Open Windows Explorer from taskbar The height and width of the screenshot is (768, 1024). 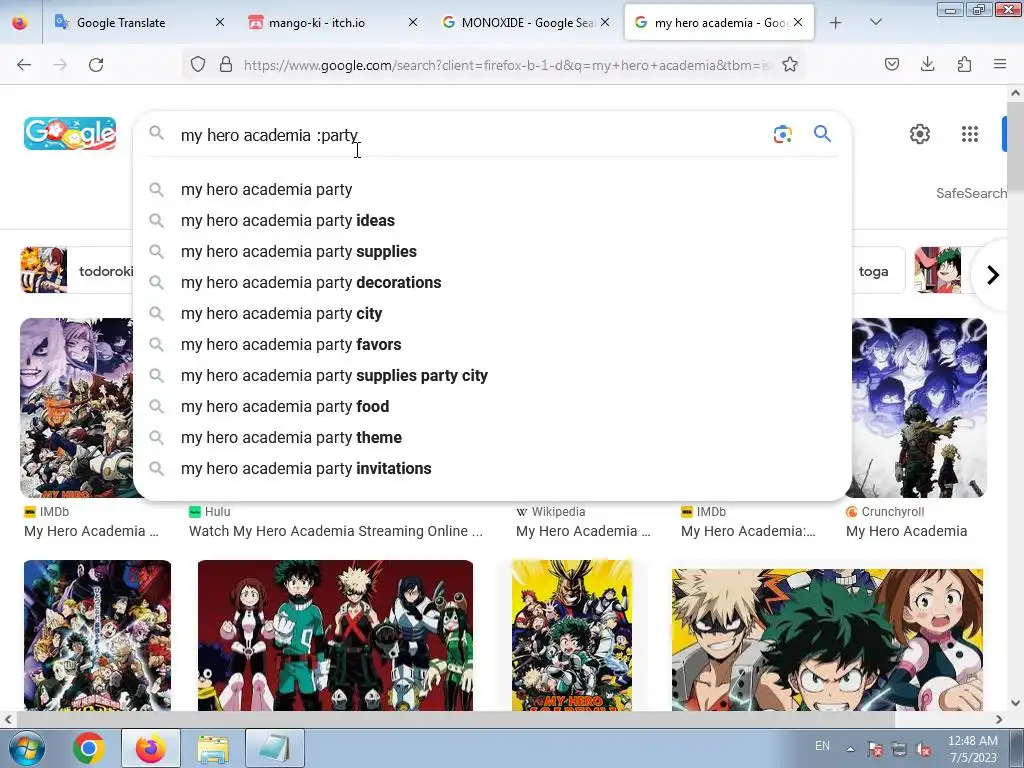pos(213,748)
